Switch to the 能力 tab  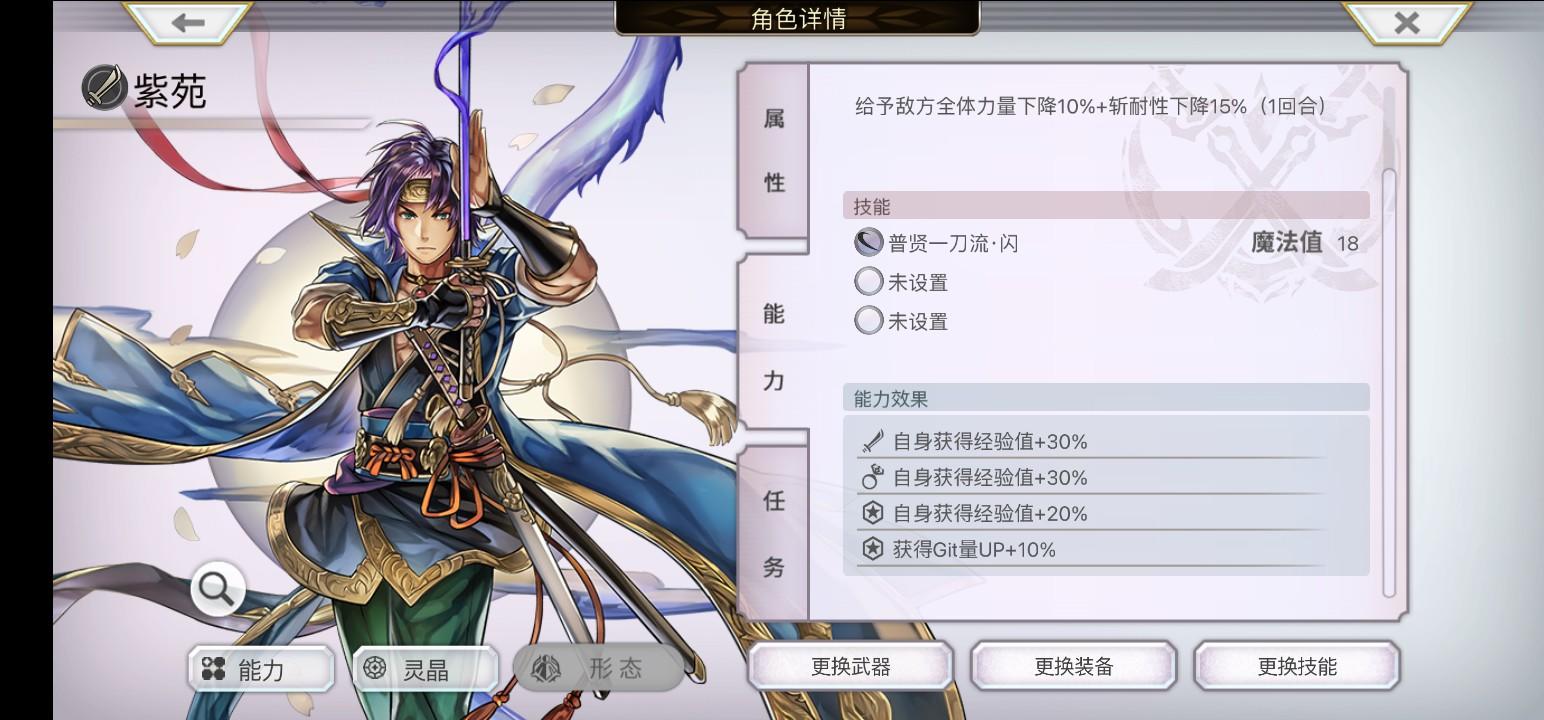coord(773,346)
